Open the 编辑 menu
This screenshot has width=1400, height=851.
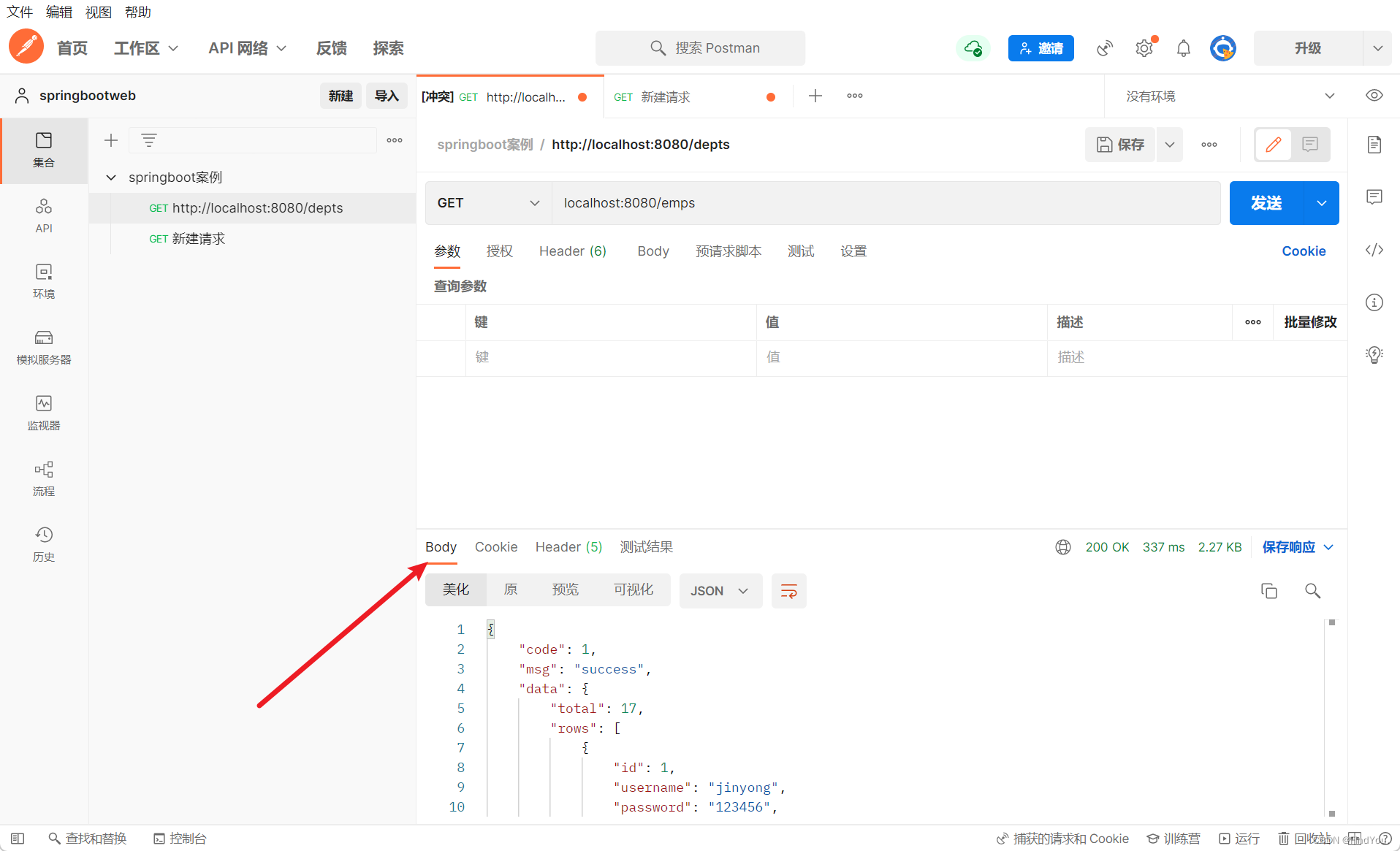tap(59, 12)
